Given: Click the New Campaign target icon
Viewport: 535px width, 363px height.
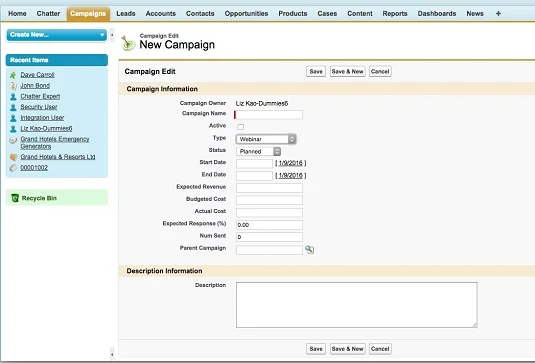Looking at the screenshot, I should point(128,43).
